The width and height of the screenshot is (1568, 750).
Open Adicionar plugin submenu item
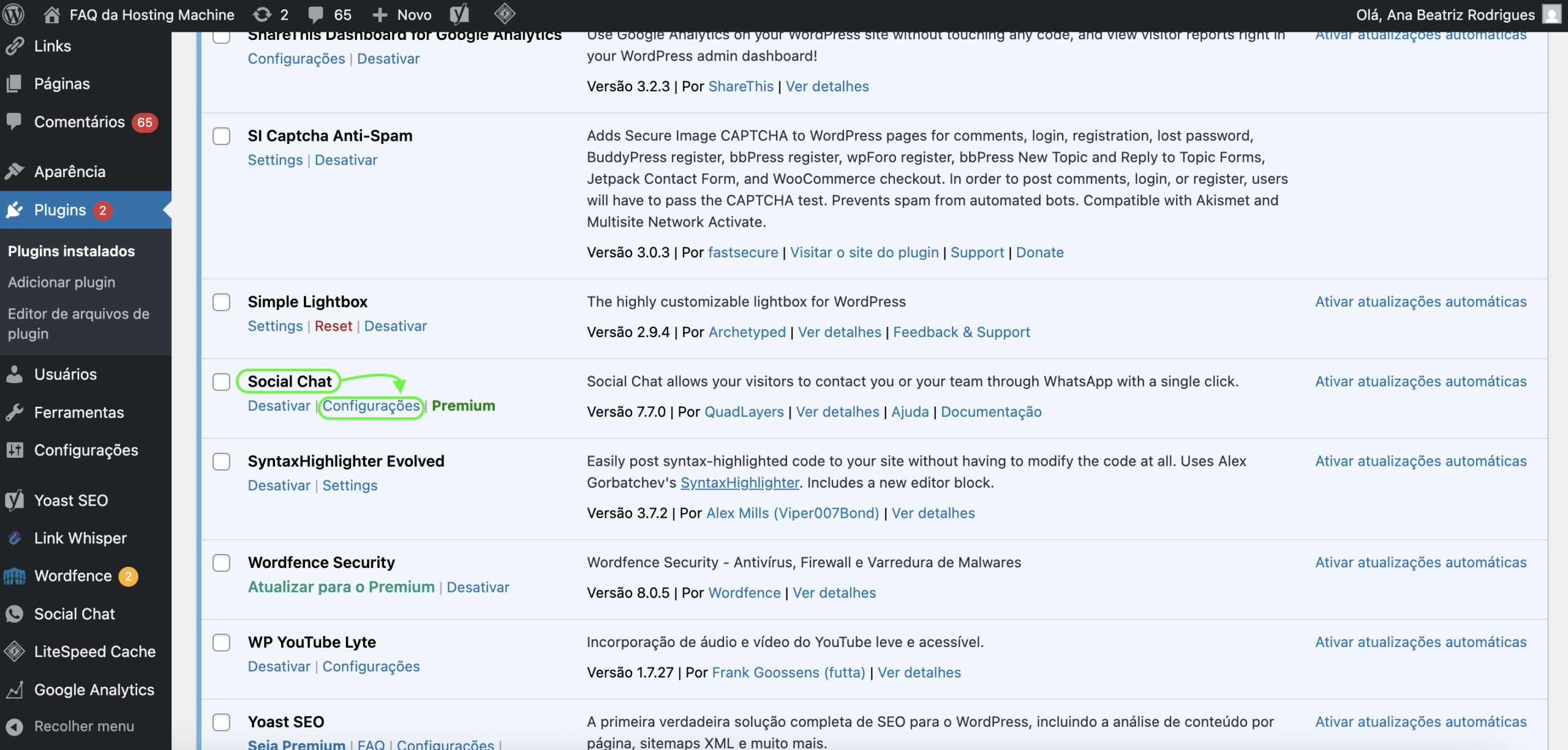coord(61,282)
